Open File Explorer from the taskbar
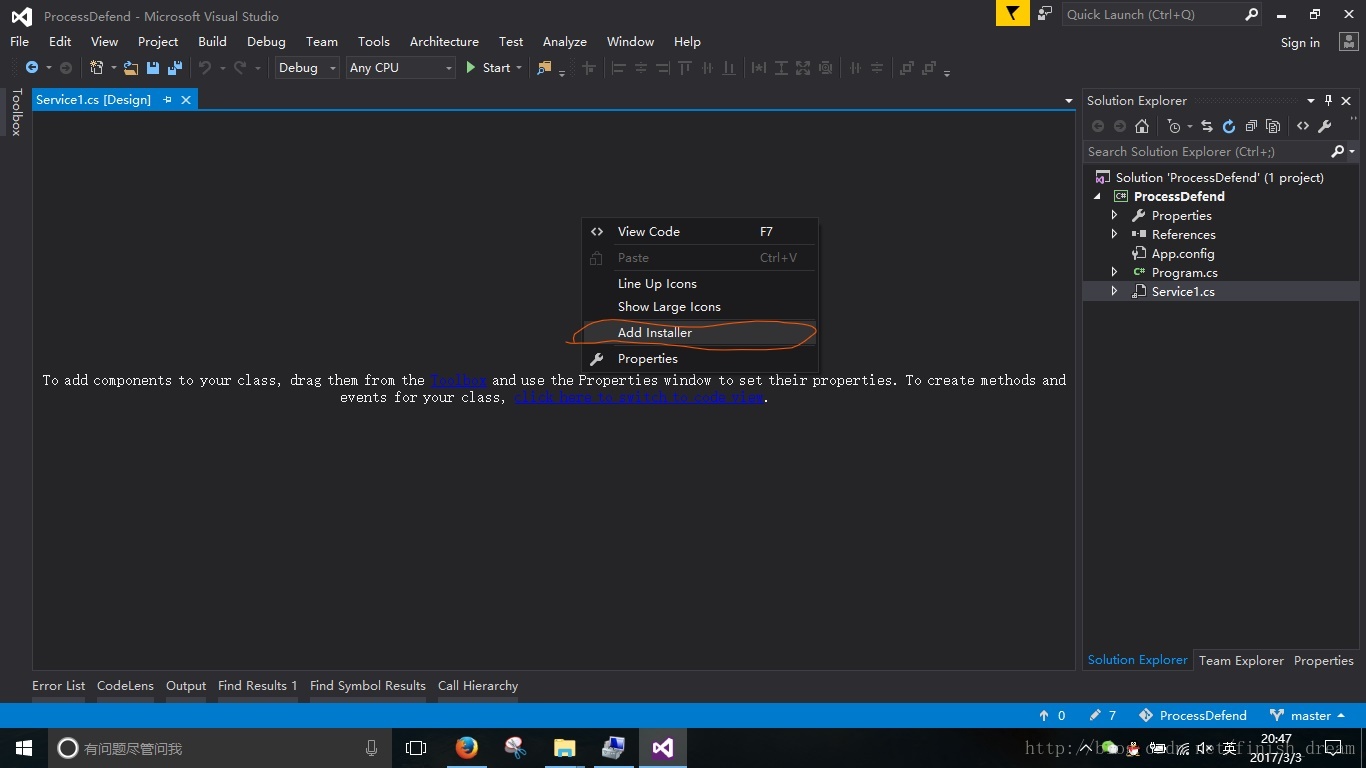1366x768 pixels. 564,747
